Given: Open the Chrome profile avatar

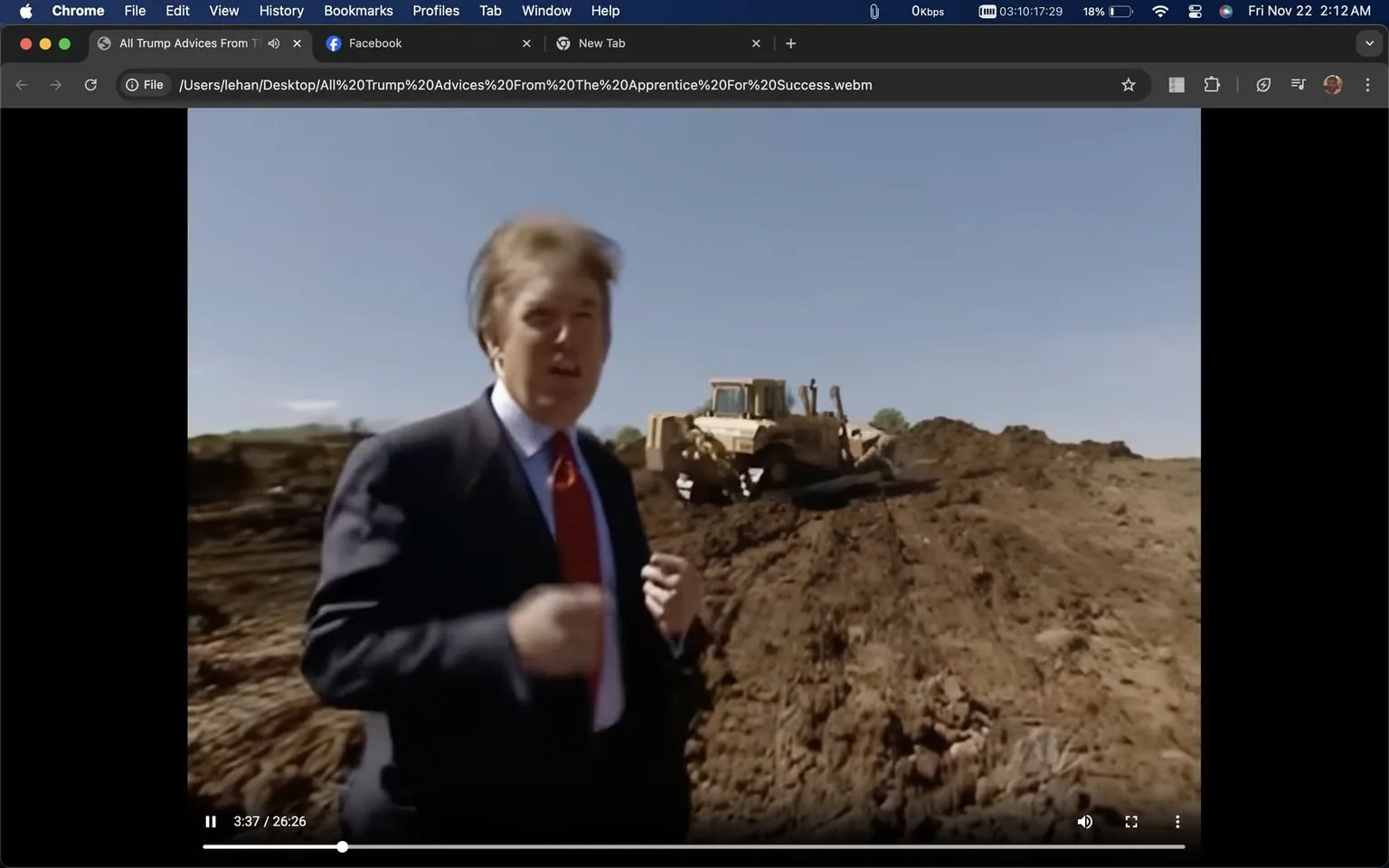Looking at the screenshot, I should point(1332,84).
